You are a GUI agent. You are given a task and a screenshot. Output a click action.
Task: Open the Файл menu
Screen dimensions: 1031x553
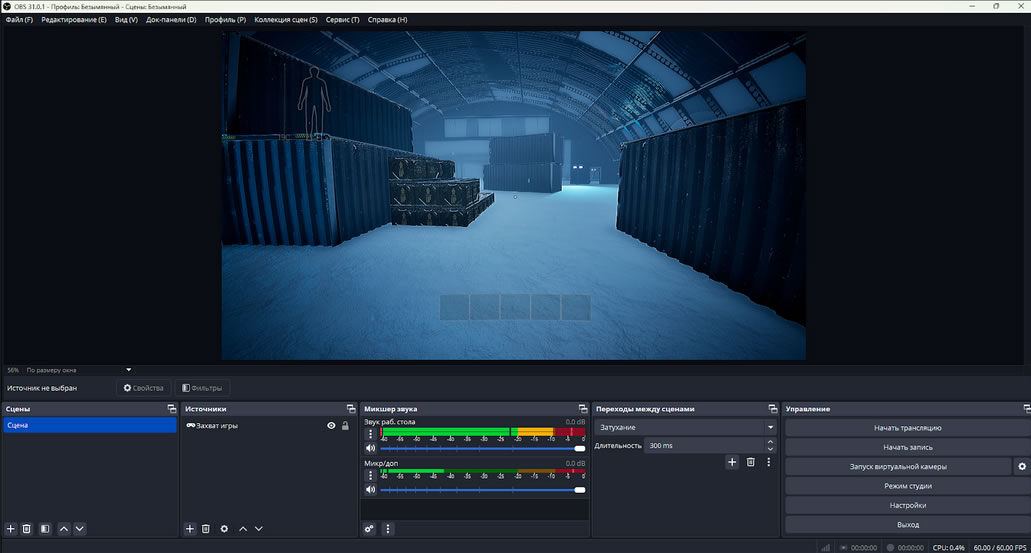19,20
